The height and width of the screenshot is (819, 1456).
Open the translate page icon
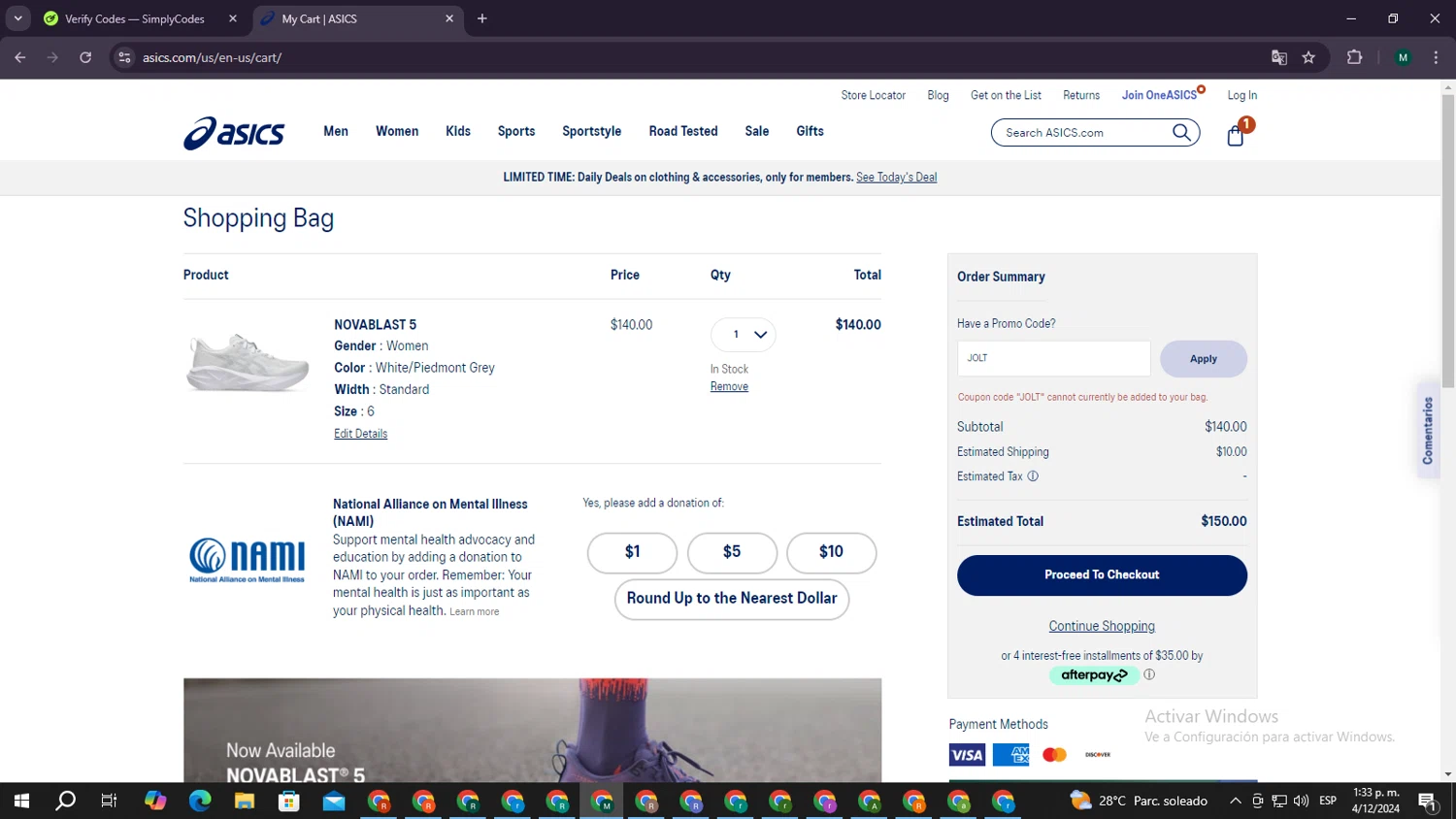point(1279,57)
